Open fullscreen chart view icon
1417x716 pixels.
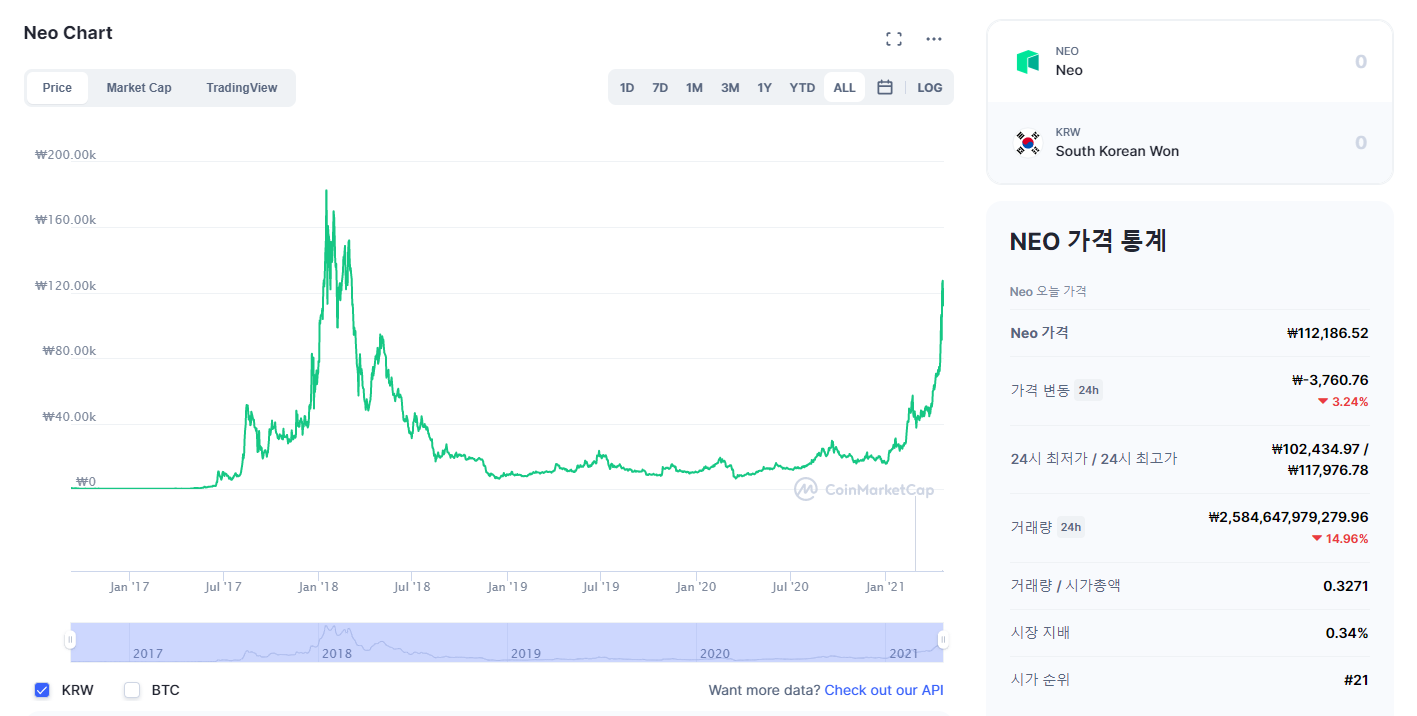point(894,39)
